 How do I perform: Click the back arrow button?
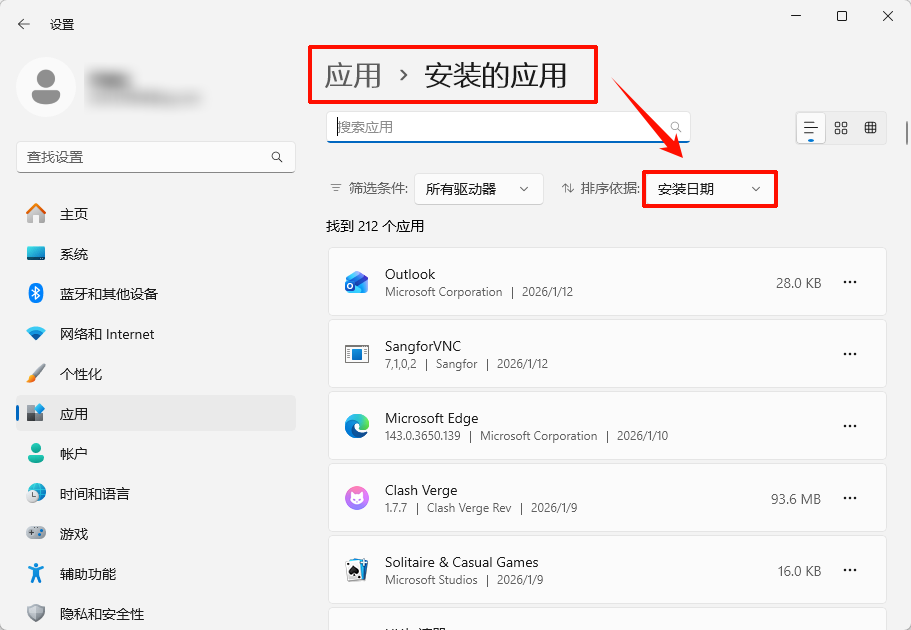tap(24, 24)
